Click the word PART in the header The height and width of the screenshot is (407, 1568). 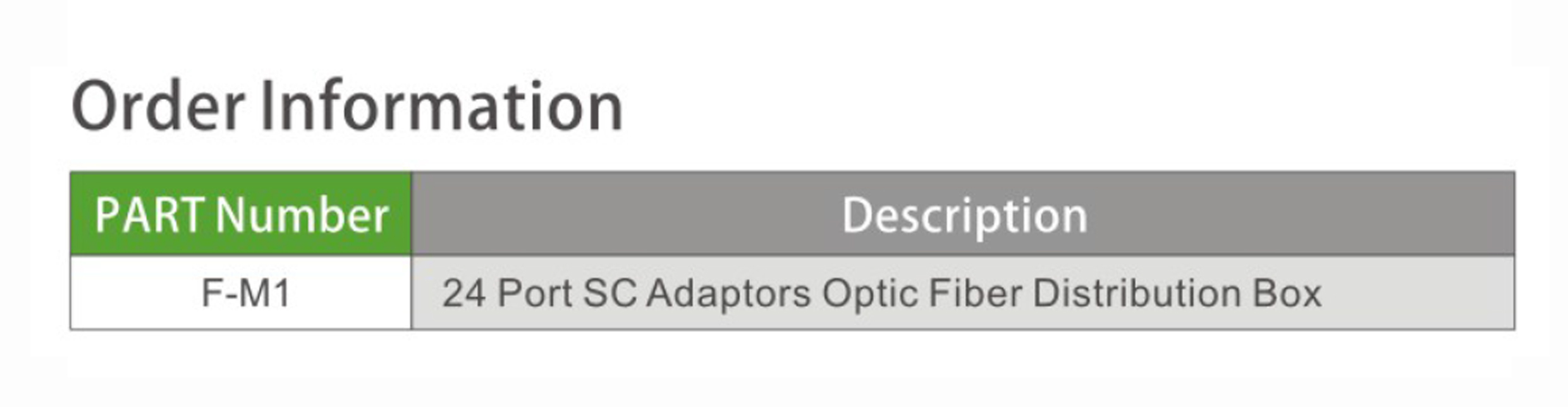point(150,216)
